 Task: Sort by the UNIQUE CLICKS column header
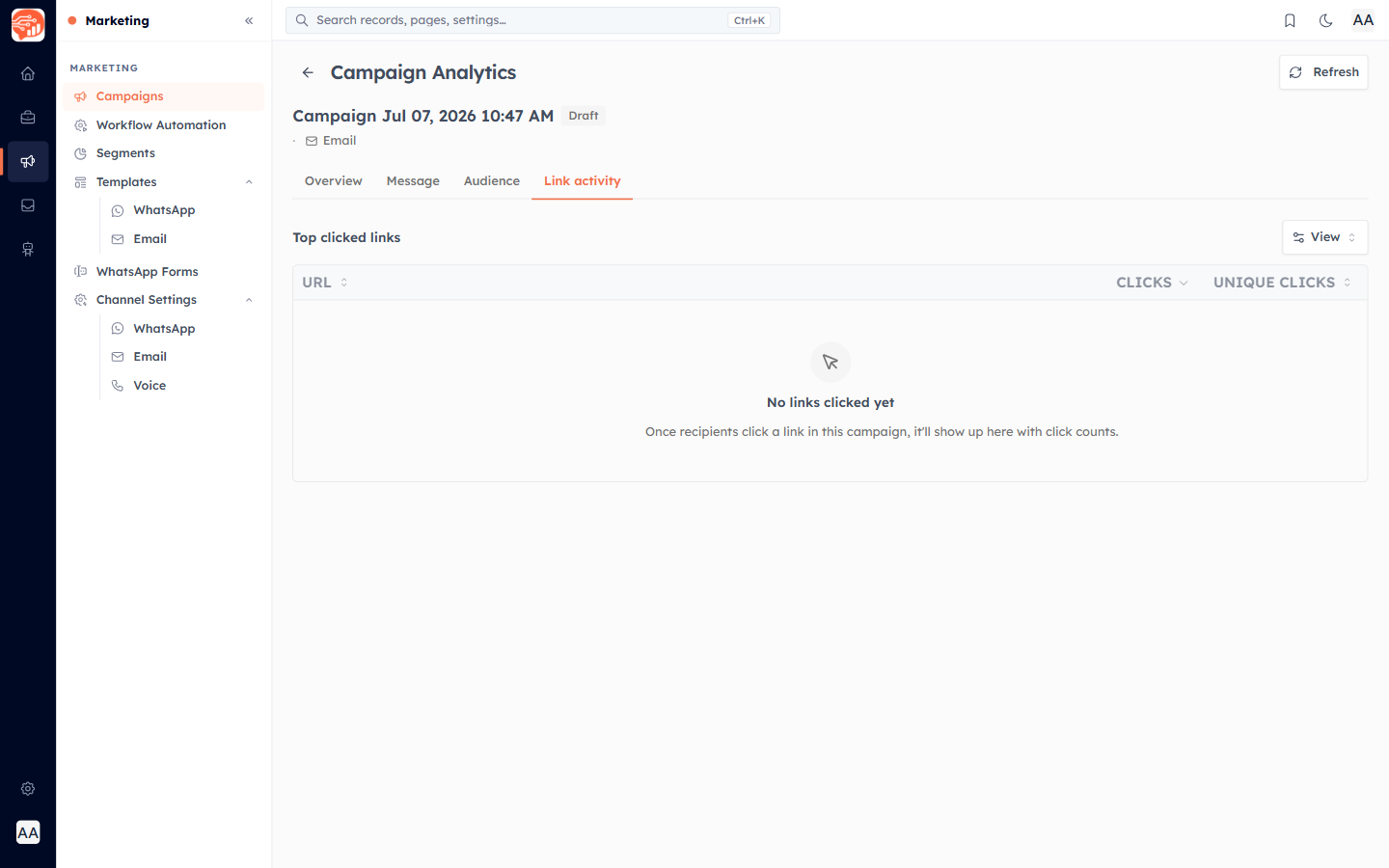point(1282,283)
